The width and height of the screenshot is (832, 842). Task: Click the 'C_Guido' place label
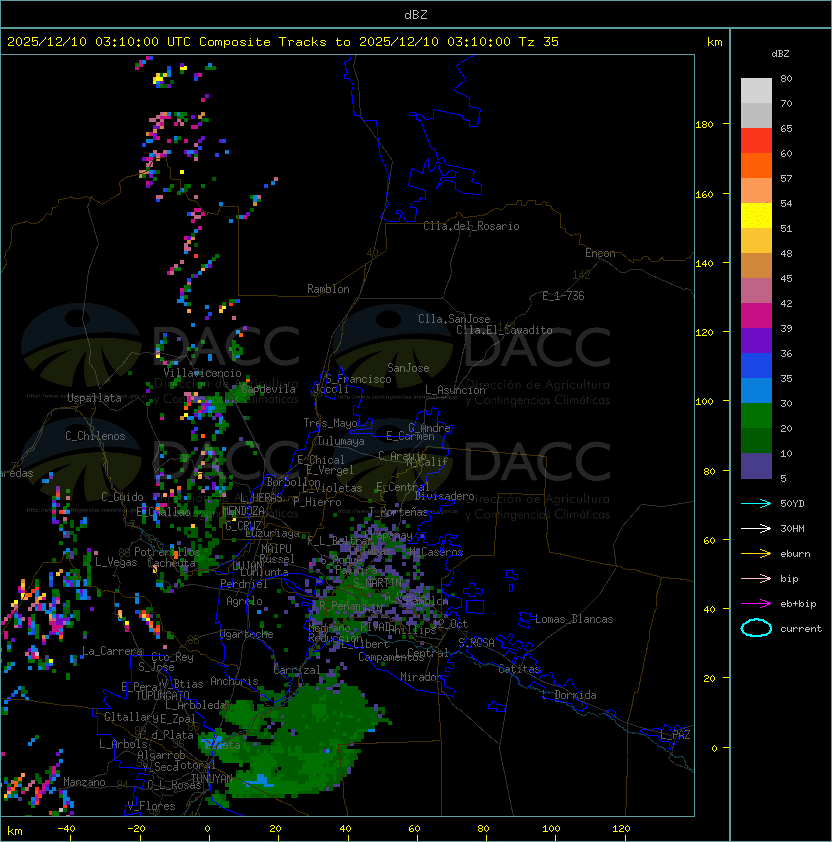(122, 497)
